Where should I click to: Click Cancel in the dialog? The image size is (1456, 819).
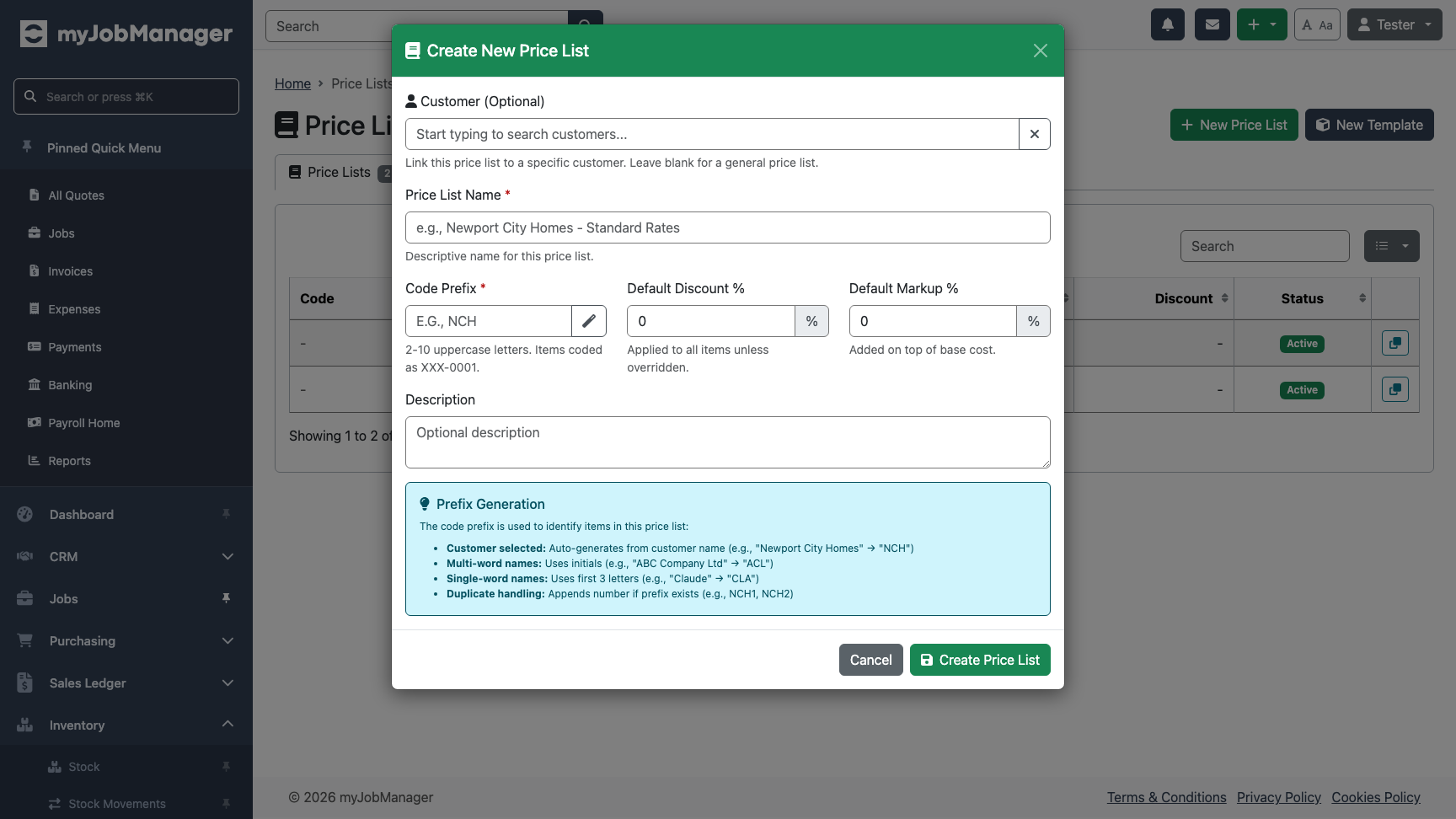click(x=871, y=660)
